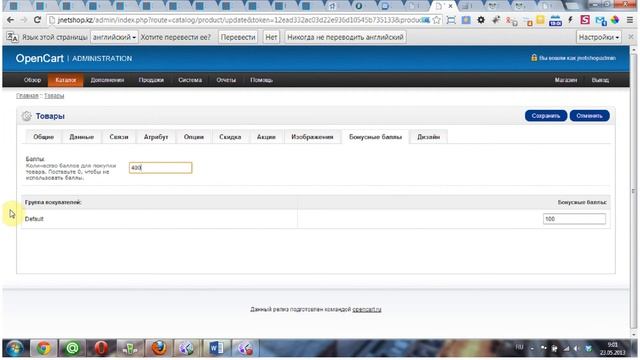The width and height of the screenshot is (640, 360).
Task: Open the Настройки translate options dropdown
Action: (598, 37)
